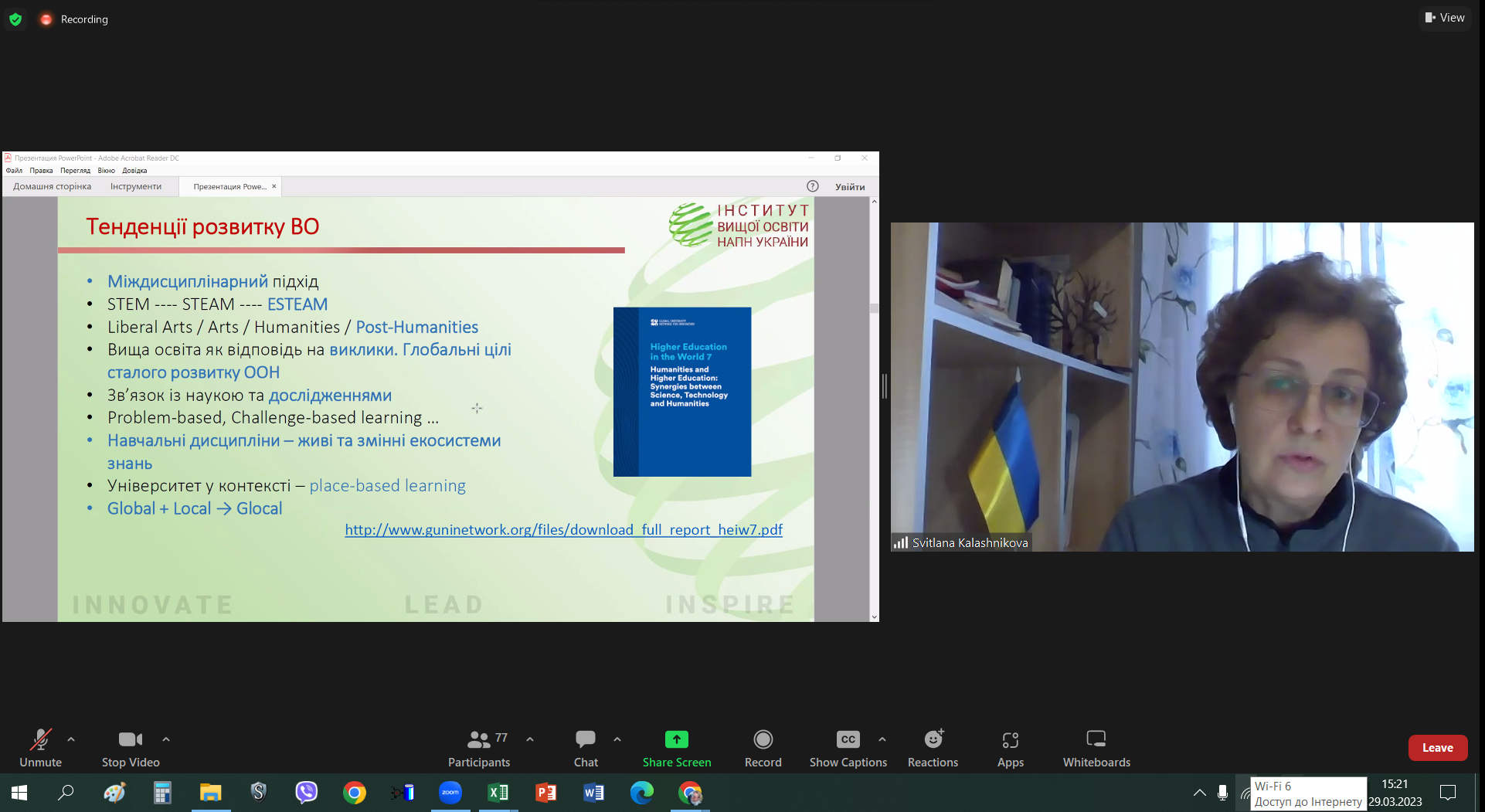Image resolution: width=1485 pixels, height=812 pixels.
Task: Open the Participants panel
Action: tap(479, 748)
